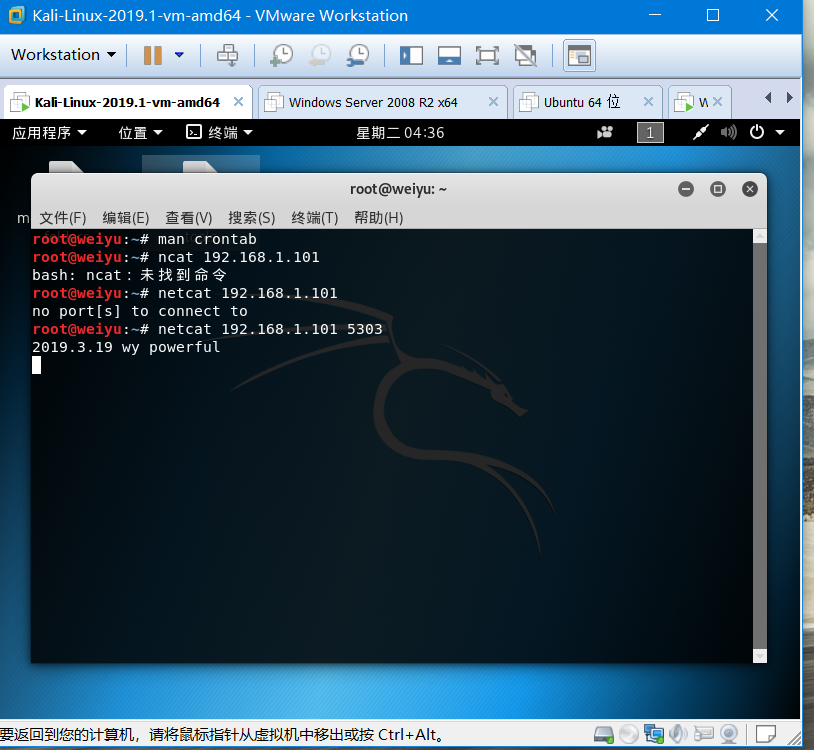Send Ctrl+Alt+Del to virtual machine
Viewport: 814px width, 750px height.
227,55
